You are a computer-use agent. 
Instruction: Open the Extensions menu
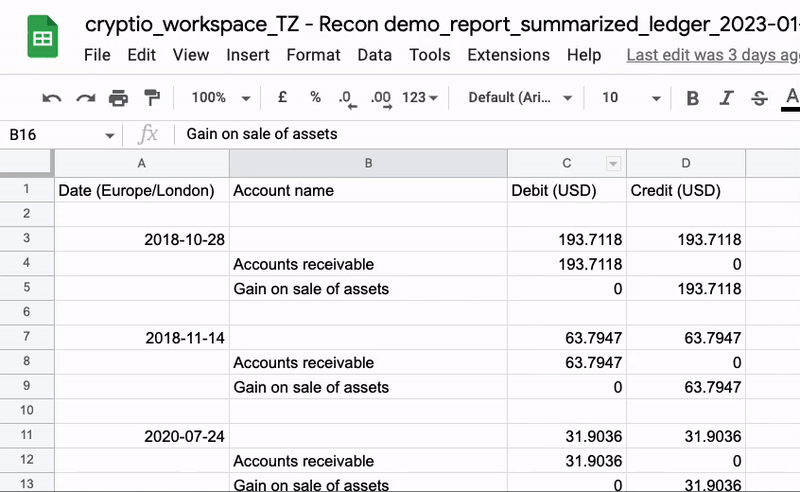pyautogui.click(x=509, y=55)
